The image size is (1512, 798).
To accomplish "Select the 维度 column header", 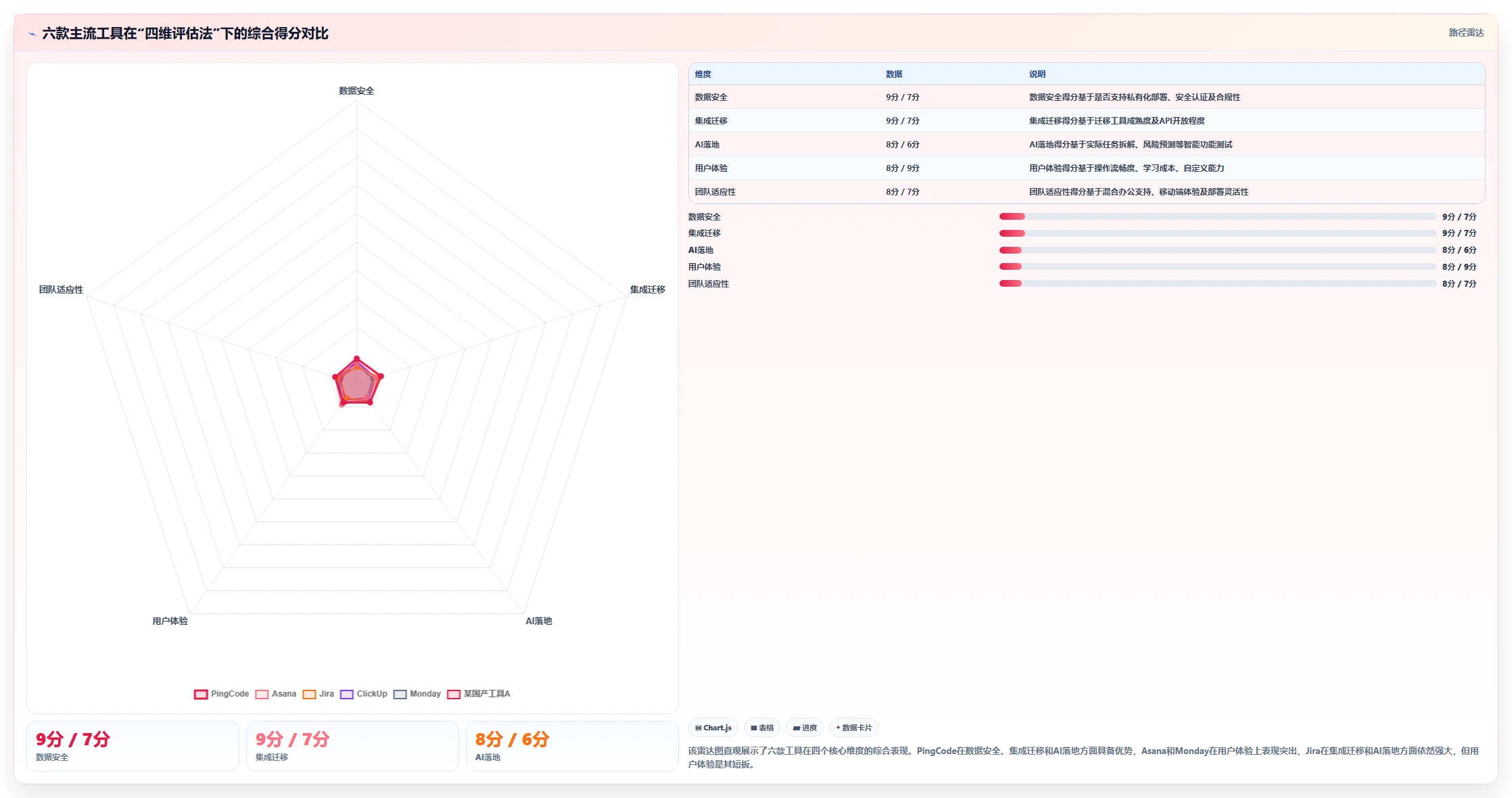I will point(703,74).
